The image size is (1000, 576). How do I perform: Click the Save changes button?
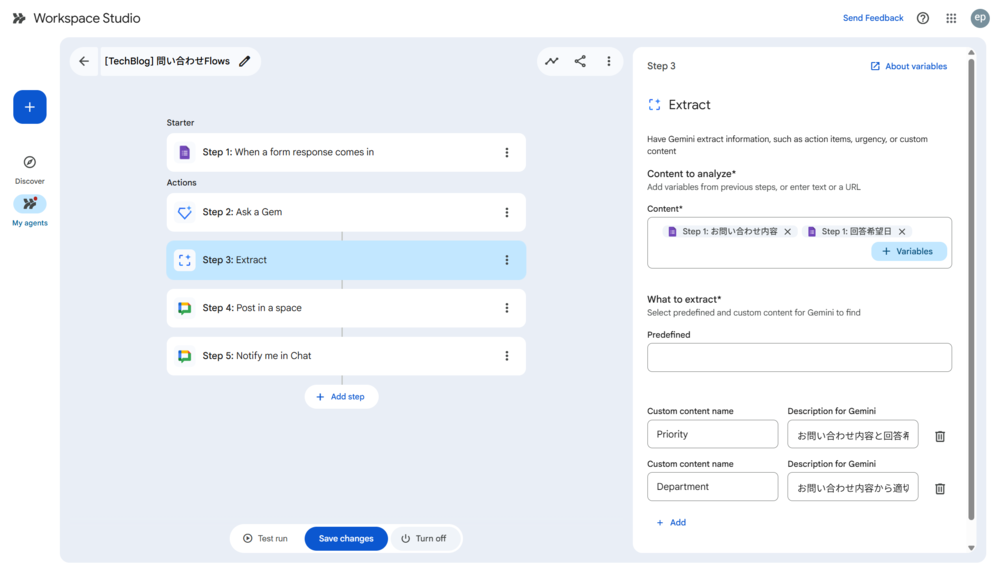(x=346, y=538)
